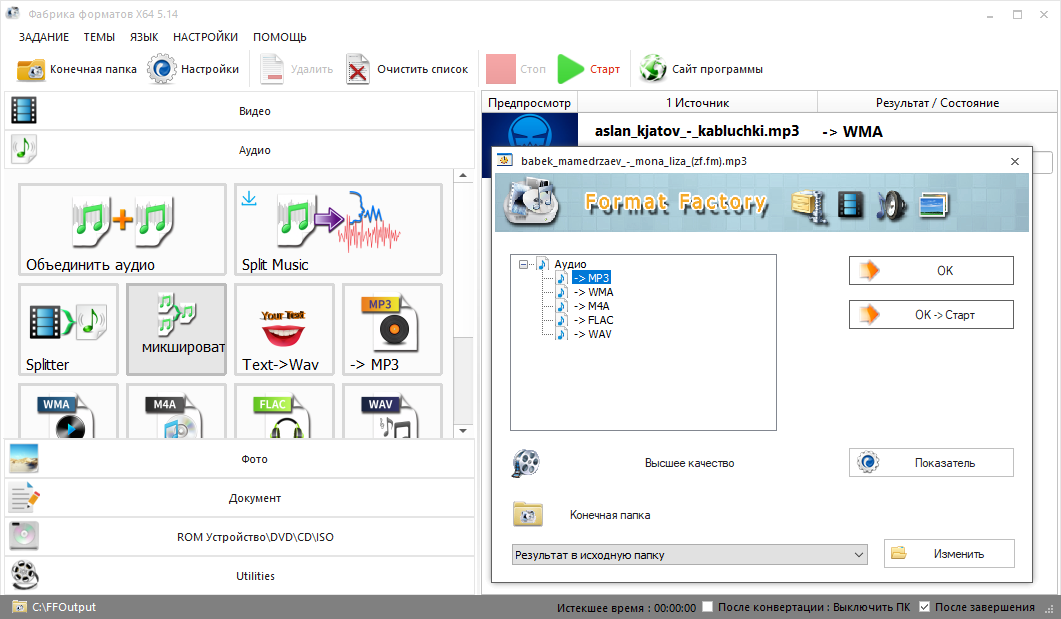Expand the Документ category panel
Screen dimensions: 1061x619
(x=240, y=498)
